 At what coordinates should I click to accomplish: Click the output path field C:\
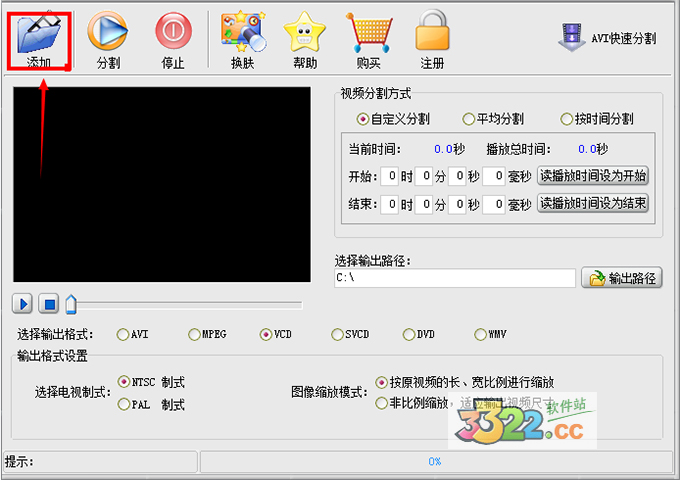pos(455,278)
